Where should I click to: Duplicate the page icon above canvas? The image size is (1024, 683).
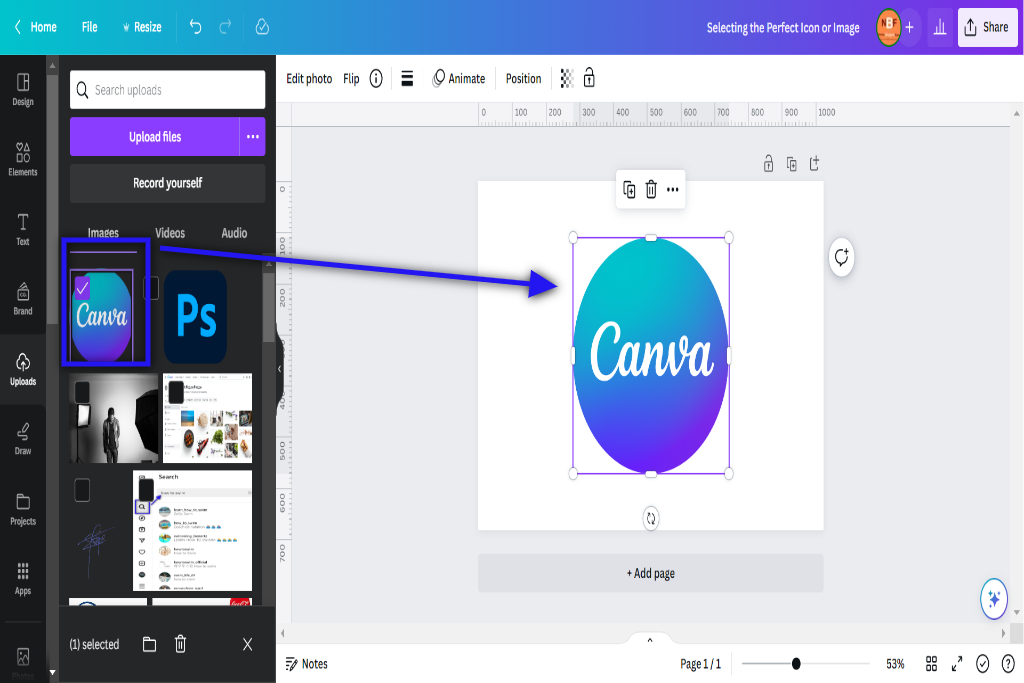tap(792, 163)
